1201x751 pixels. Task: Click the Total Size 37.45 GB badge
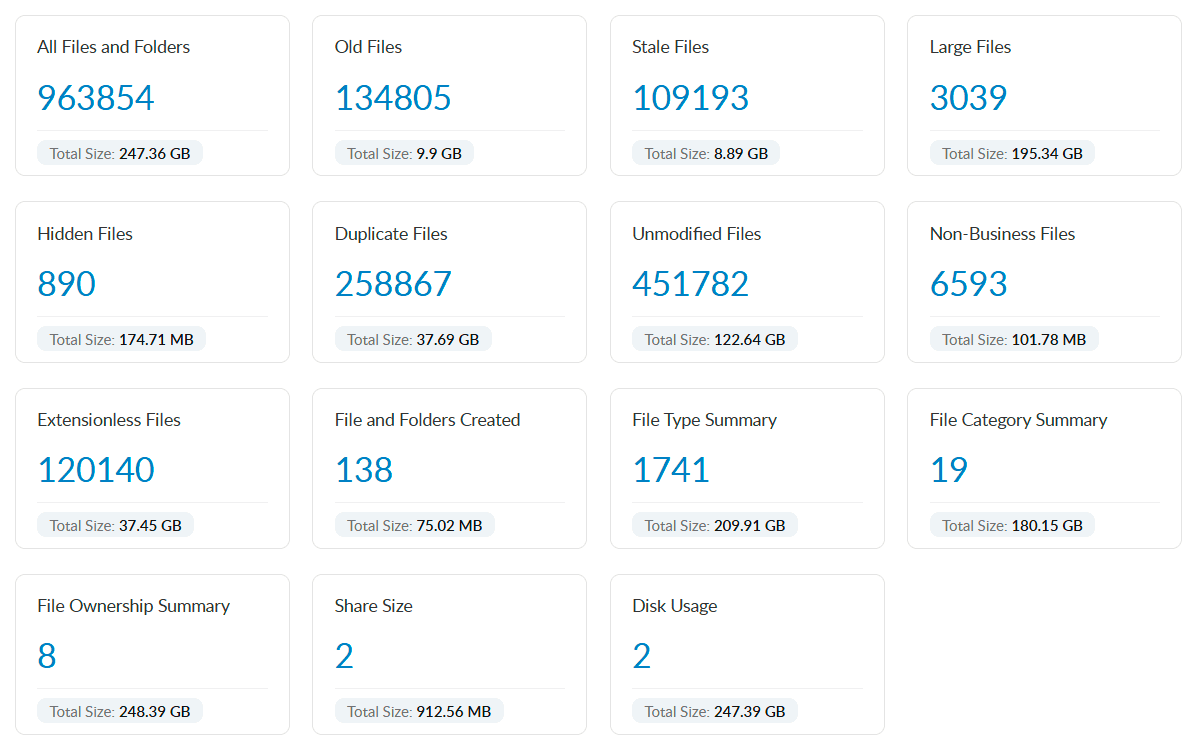[x=116, y=525]
